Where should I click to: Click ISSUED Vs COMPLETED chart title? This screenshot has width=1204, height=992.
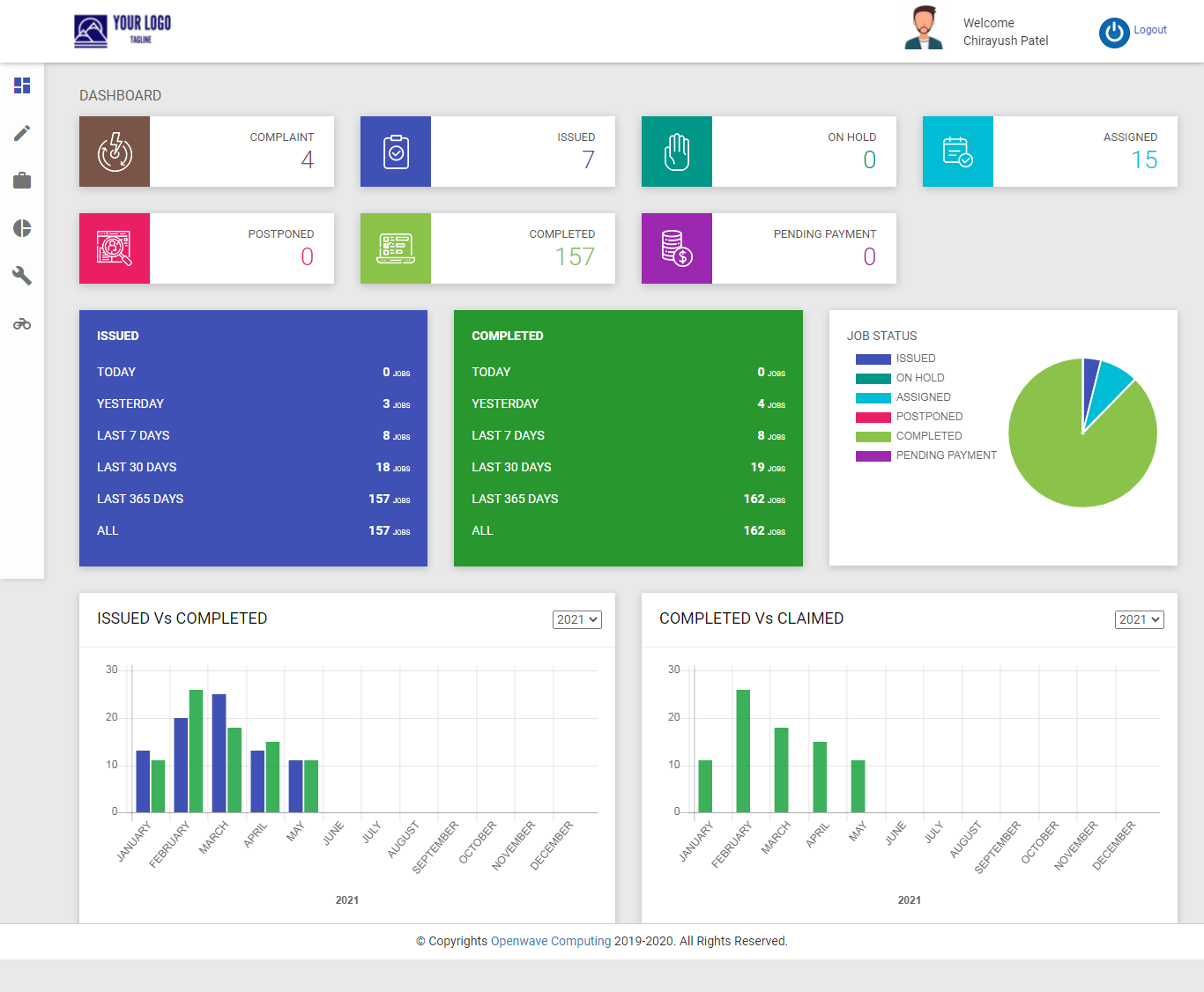tap(182, 618)
